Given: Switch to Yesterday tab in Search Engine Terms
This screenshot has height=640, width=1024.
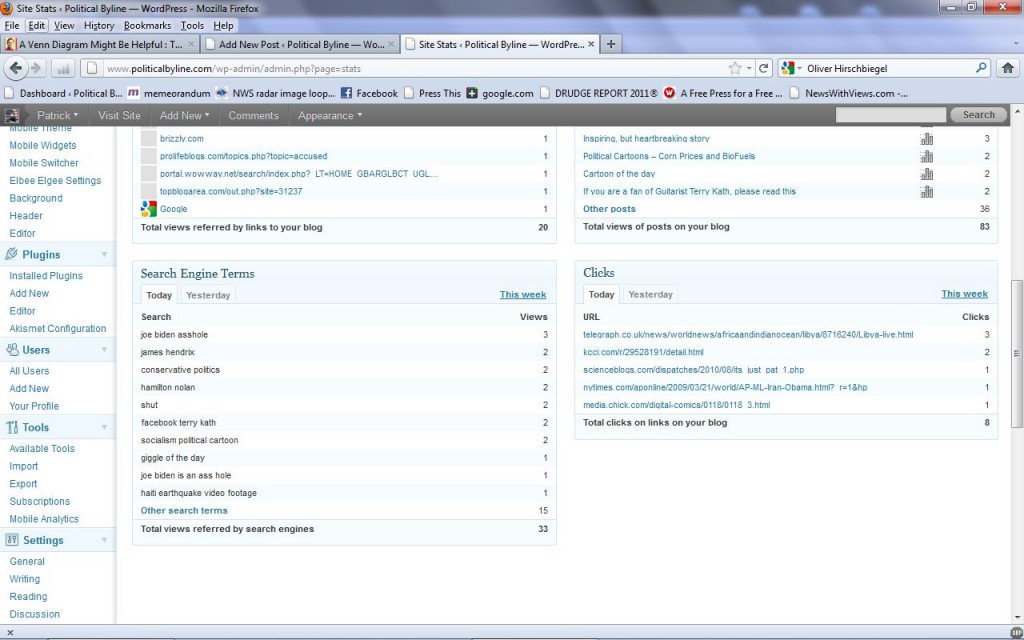Looking at the screenshot, I should click(208, 295).
